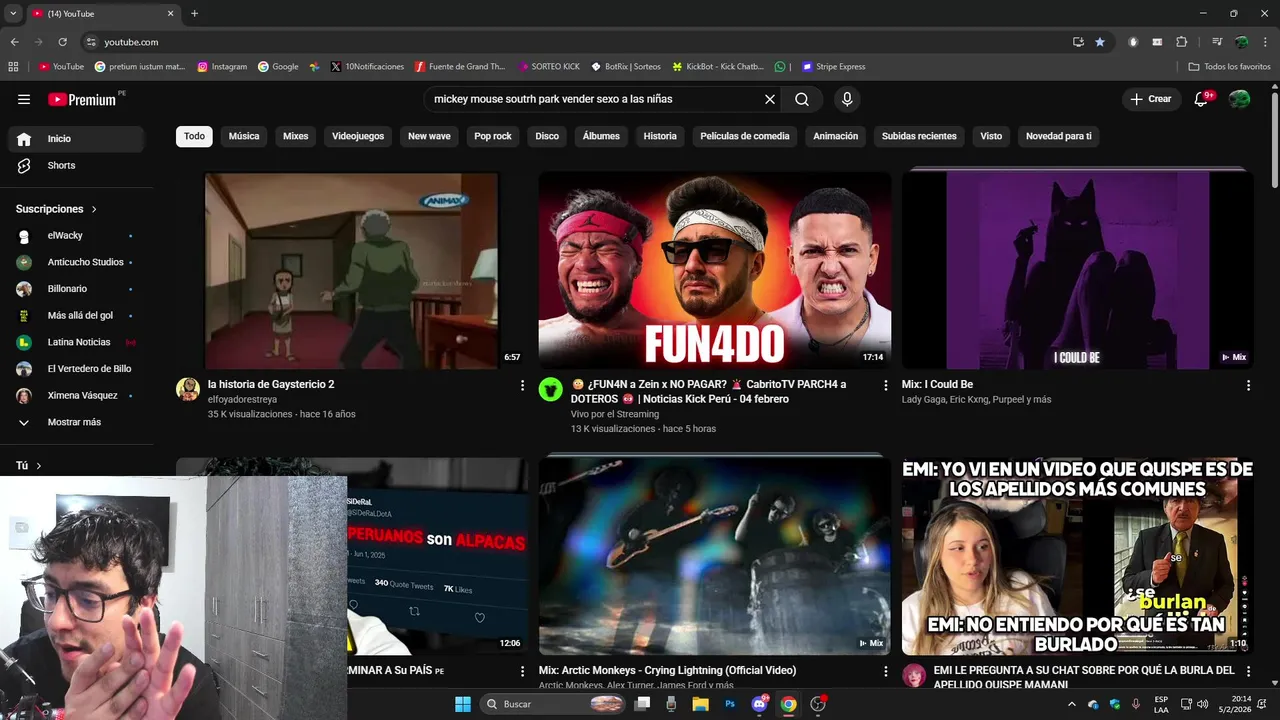1280x720 pixels.
Task: Reload the page in Chrome
Action: tap(62, 42)
